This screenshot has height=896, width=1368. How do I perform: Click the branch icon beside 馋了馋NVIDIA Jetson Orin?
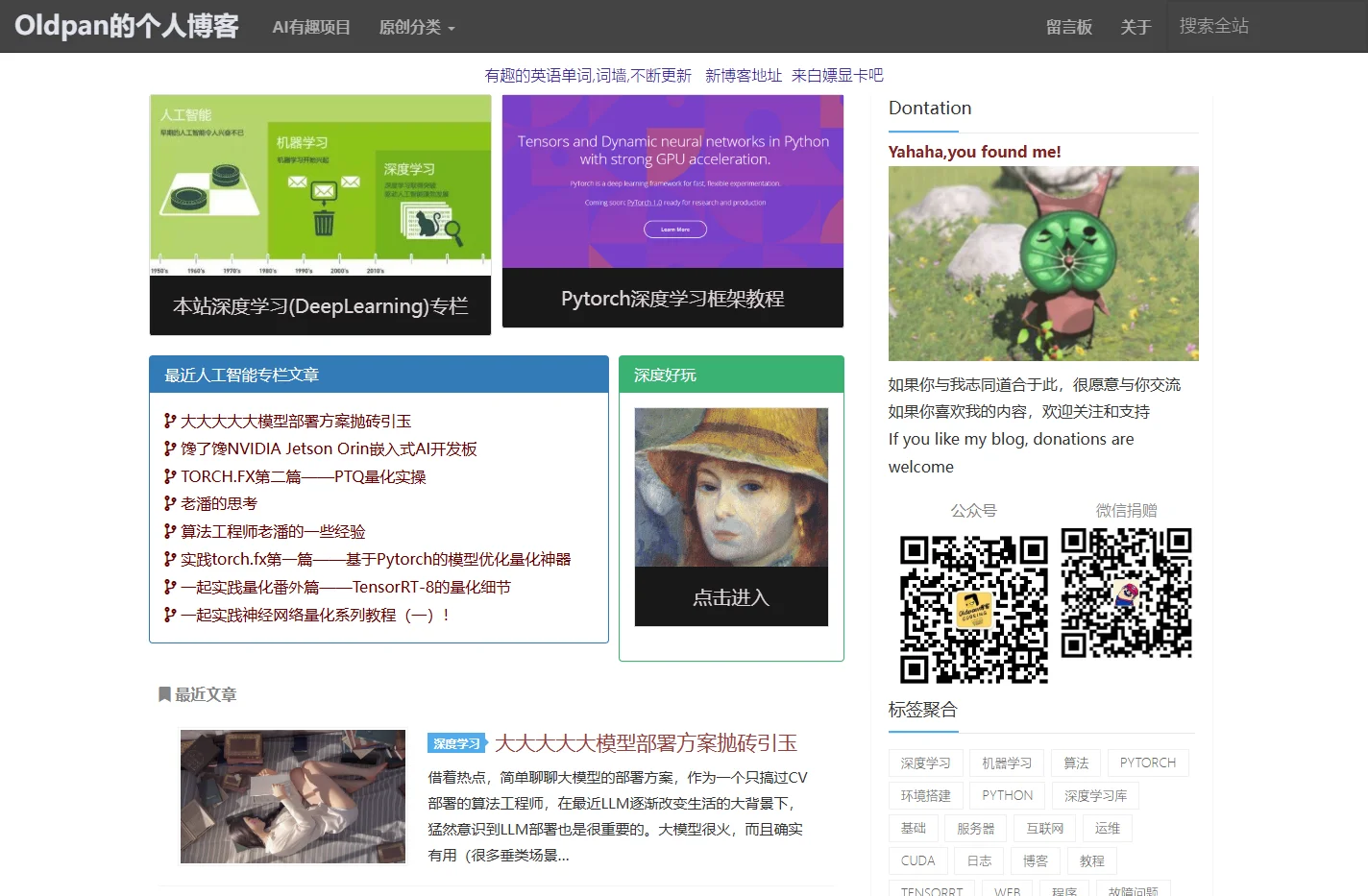pos(170,448)
